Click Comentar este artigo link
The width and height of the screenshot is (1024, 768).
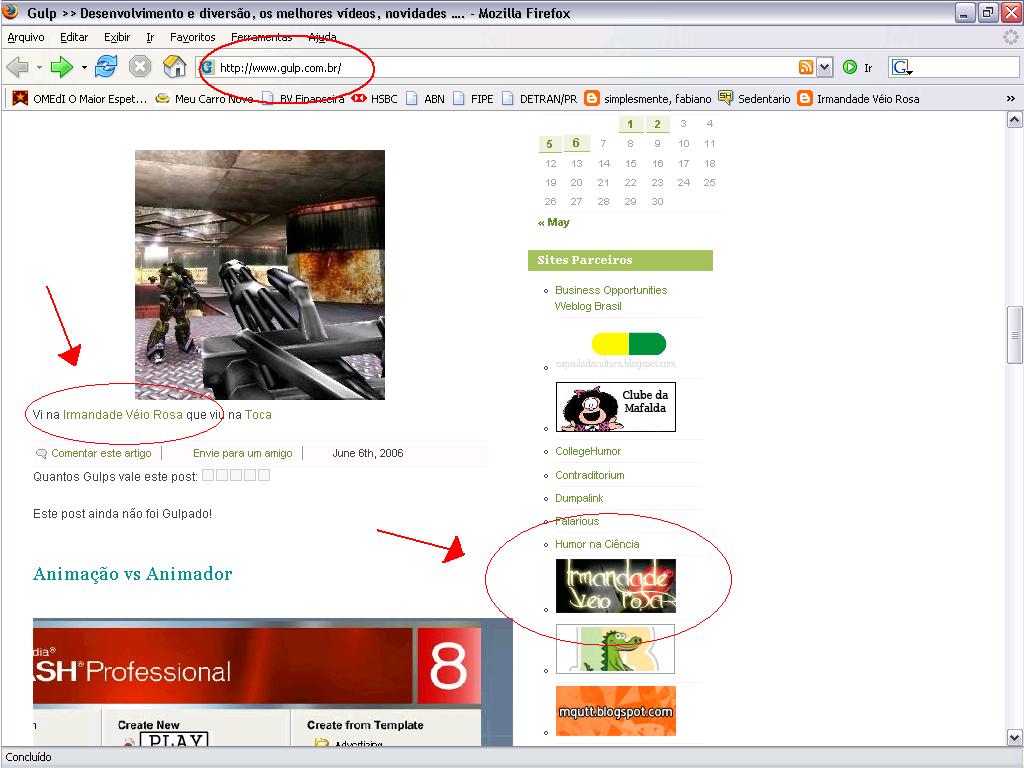[101, 453]
